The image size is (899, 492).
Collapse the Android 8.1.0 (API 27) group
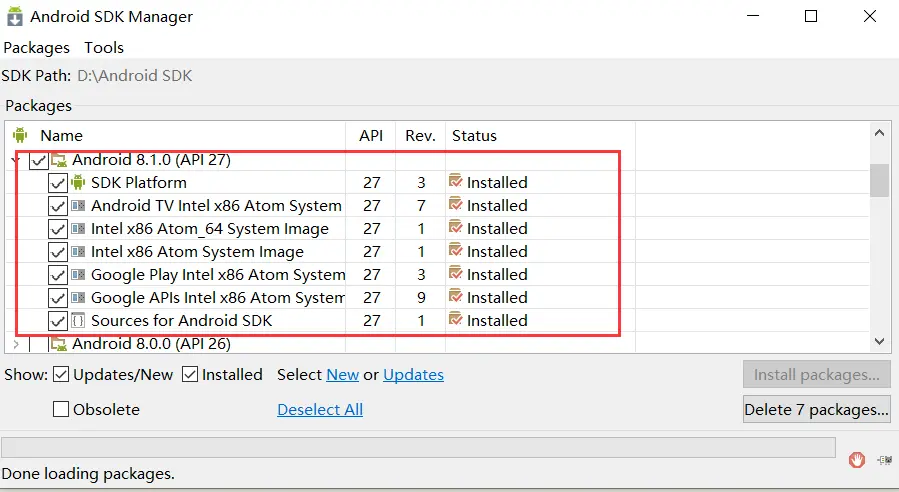(15, 160)
